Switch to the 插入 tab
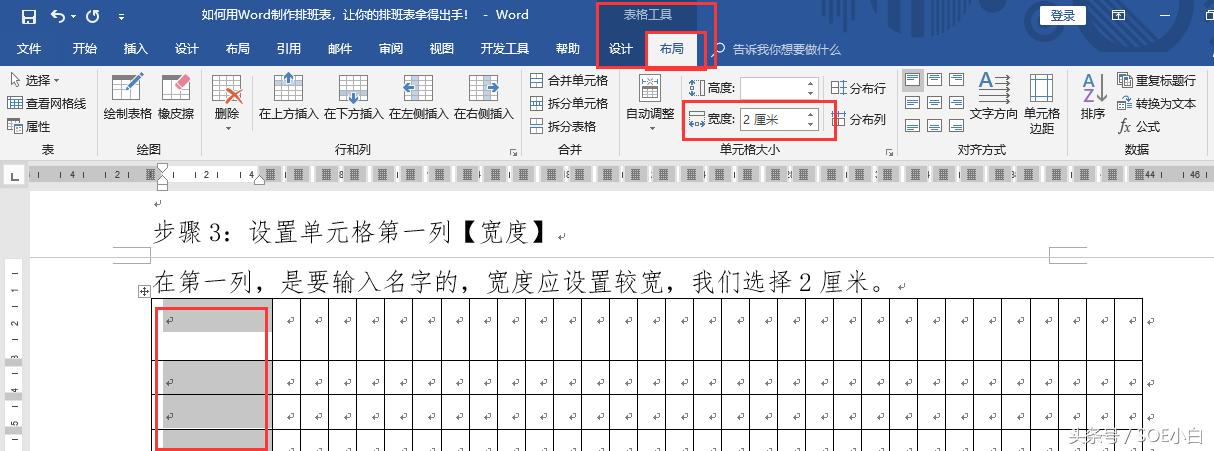Viewport: 1214px width, 451px height. (135, 49)
